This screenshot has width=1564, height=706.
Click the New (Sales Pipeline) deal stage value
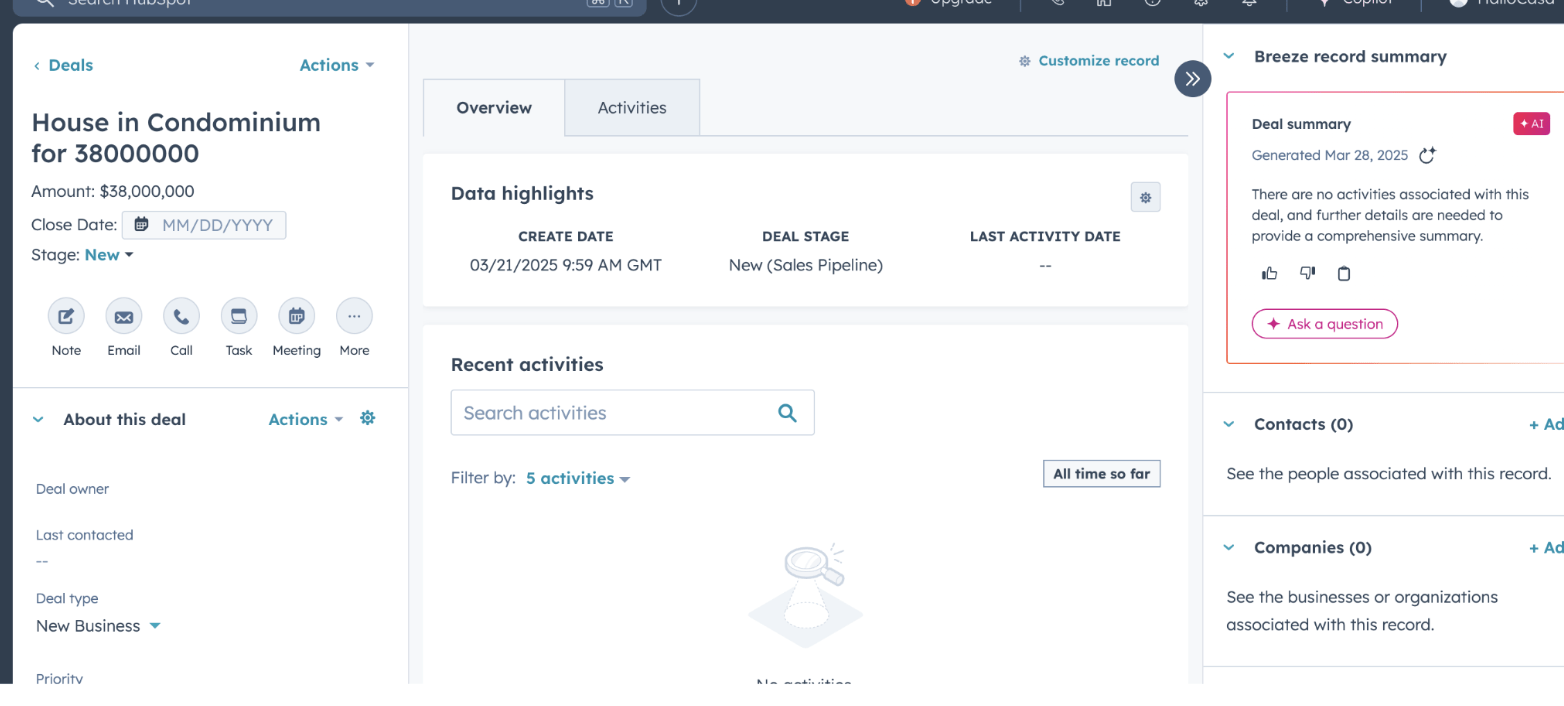coord(806,265)
